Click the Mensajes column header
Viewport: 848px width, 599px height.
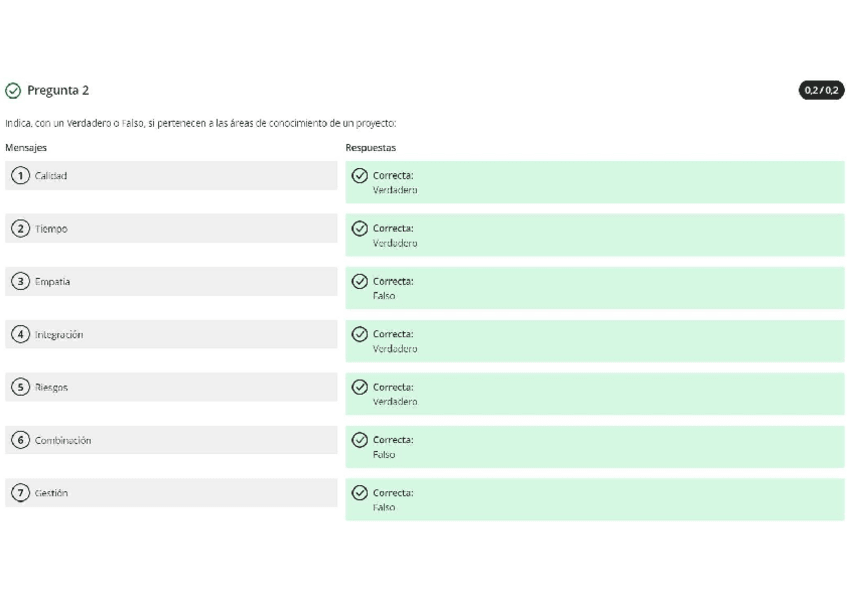click(26, 148)
